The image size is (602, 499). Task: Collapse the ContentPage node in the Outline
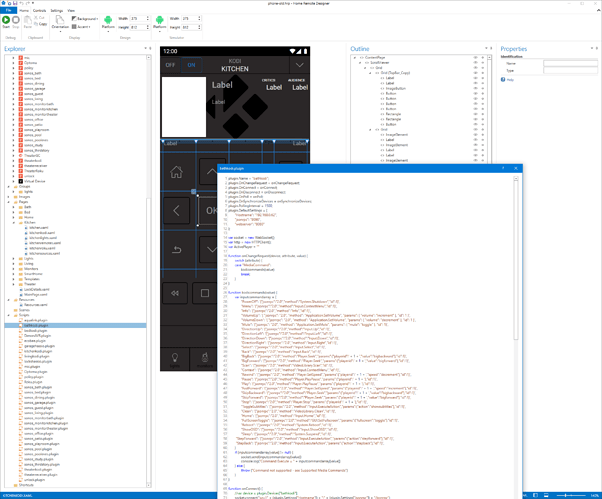[x=354, y=57]
